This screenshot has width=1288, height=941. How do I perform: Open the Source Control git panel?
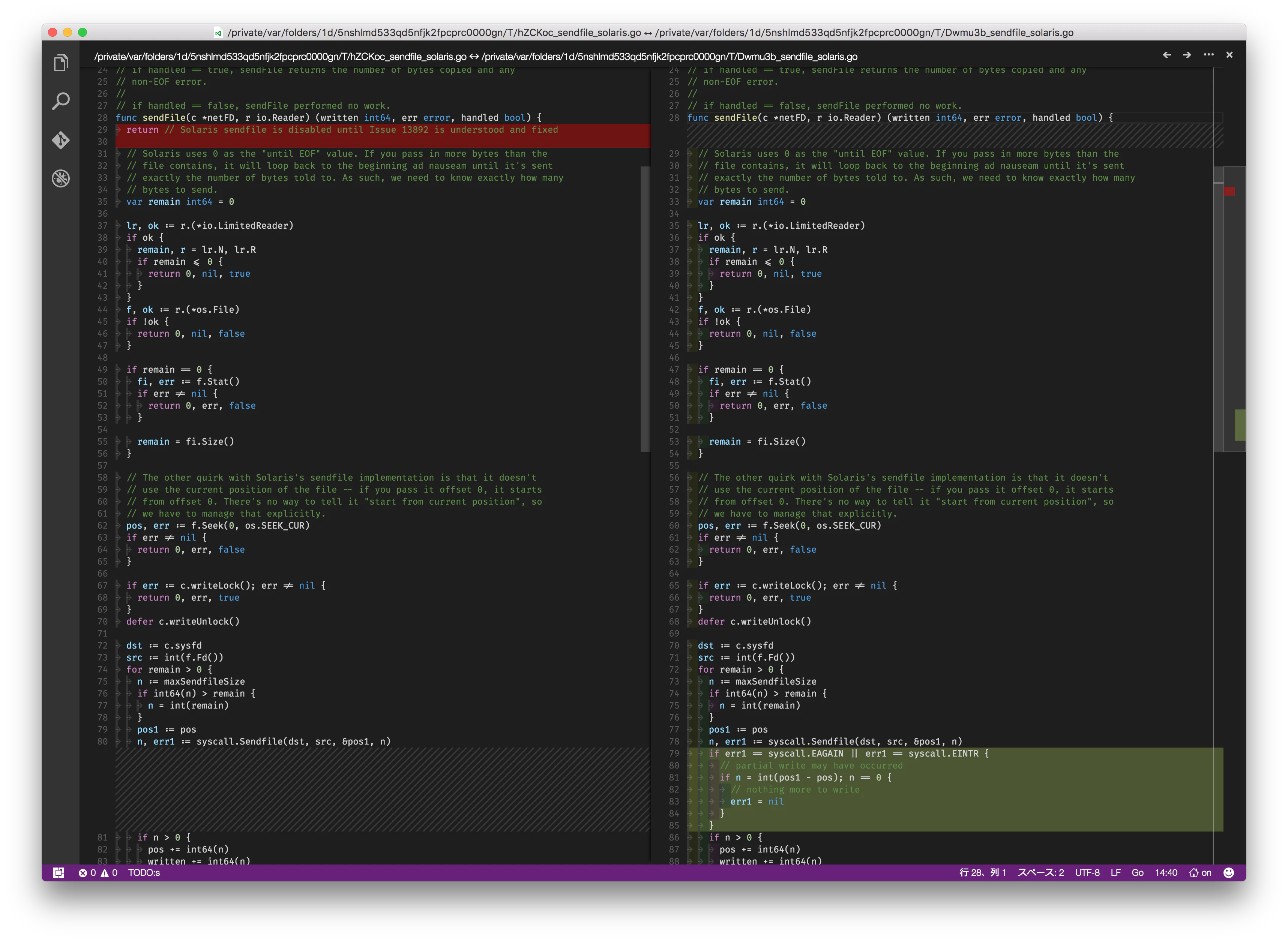(60, 139)
